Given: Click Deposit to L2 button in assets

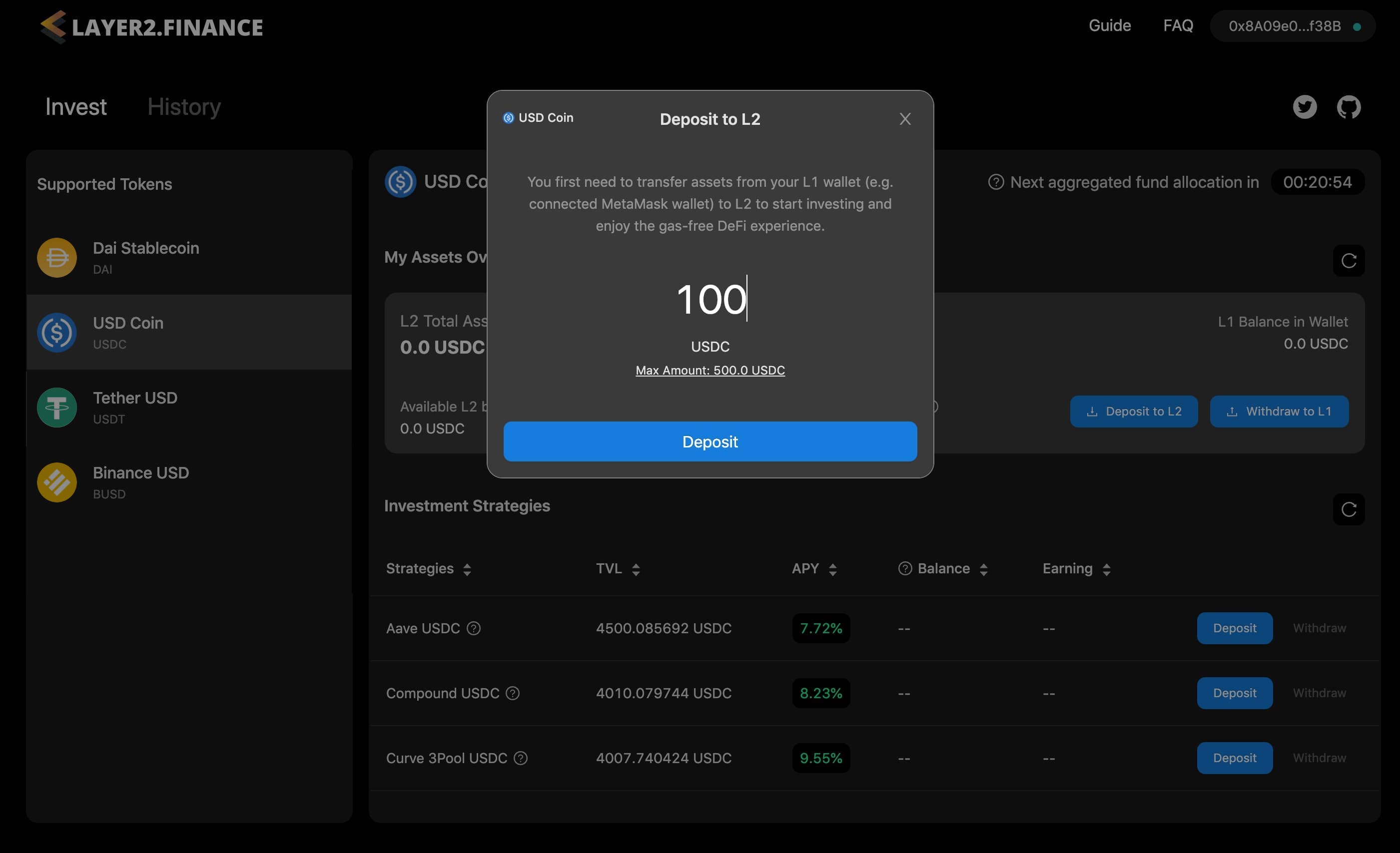Looking at the screenshot, I should pos(1134,411).
